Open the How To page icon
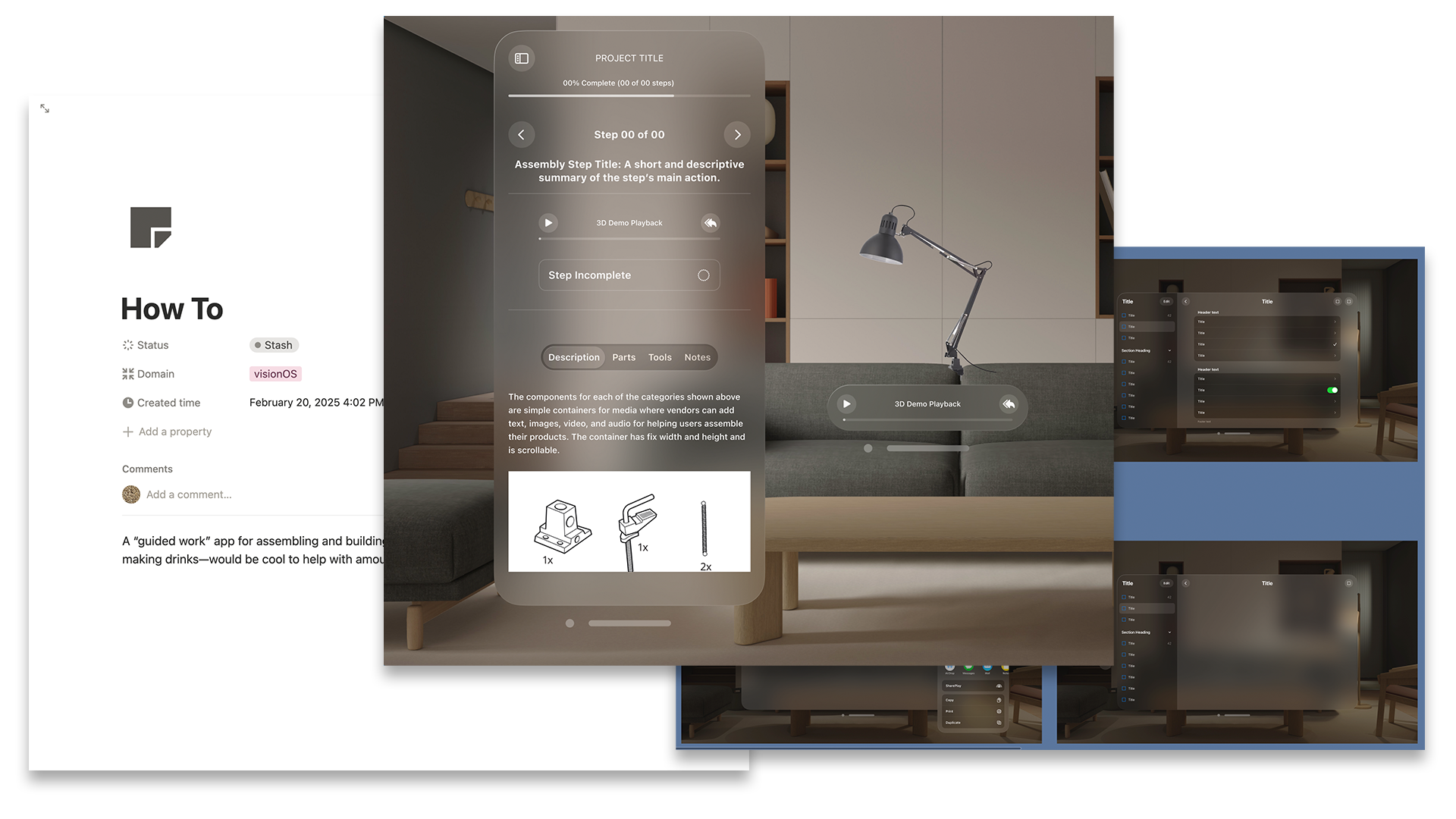Image resolution: width=1456 pixels, height=819 pixels. [151, 227]
